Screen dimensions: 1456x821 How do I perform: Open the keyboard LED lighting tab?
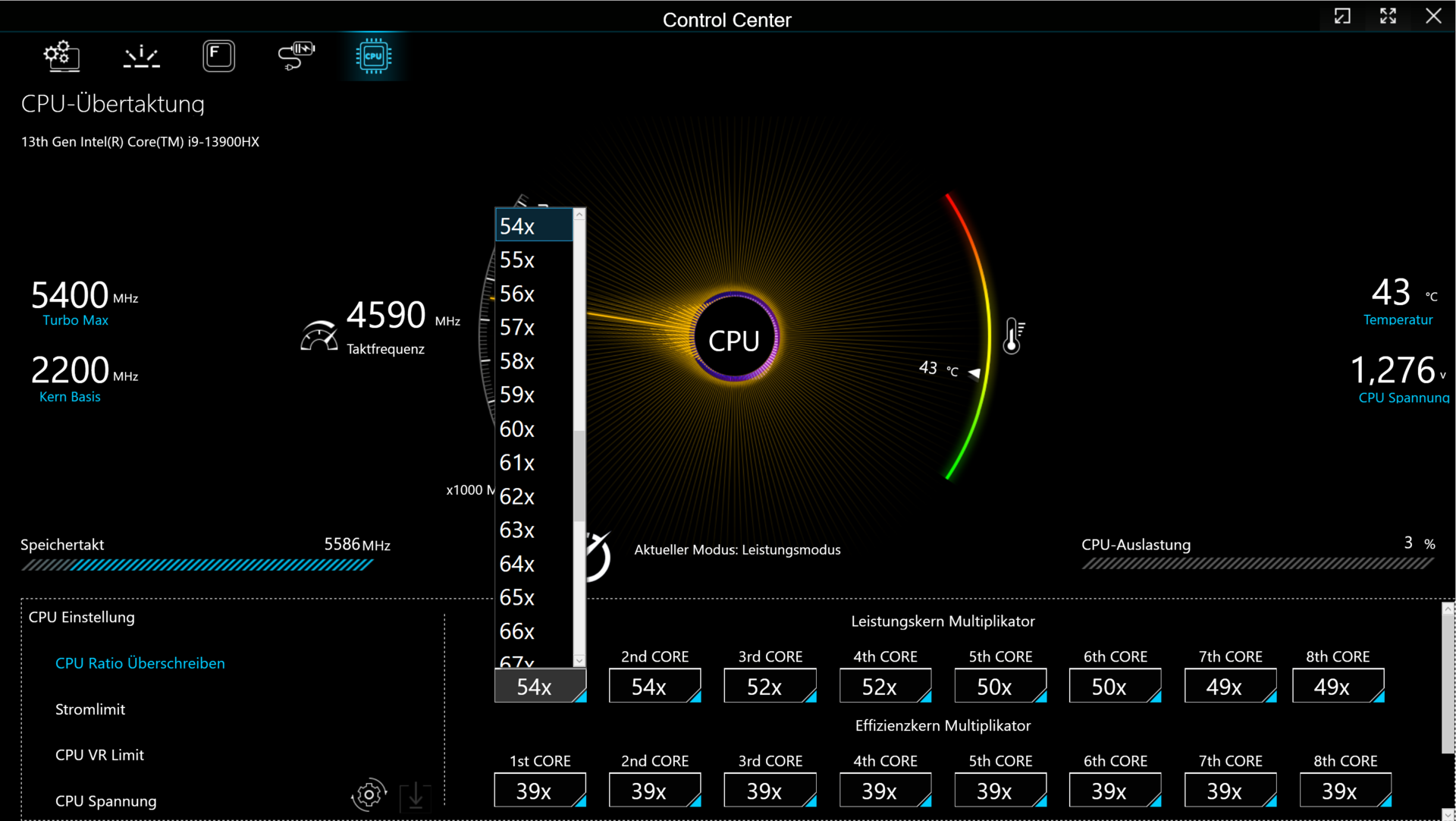coord(141,56)
